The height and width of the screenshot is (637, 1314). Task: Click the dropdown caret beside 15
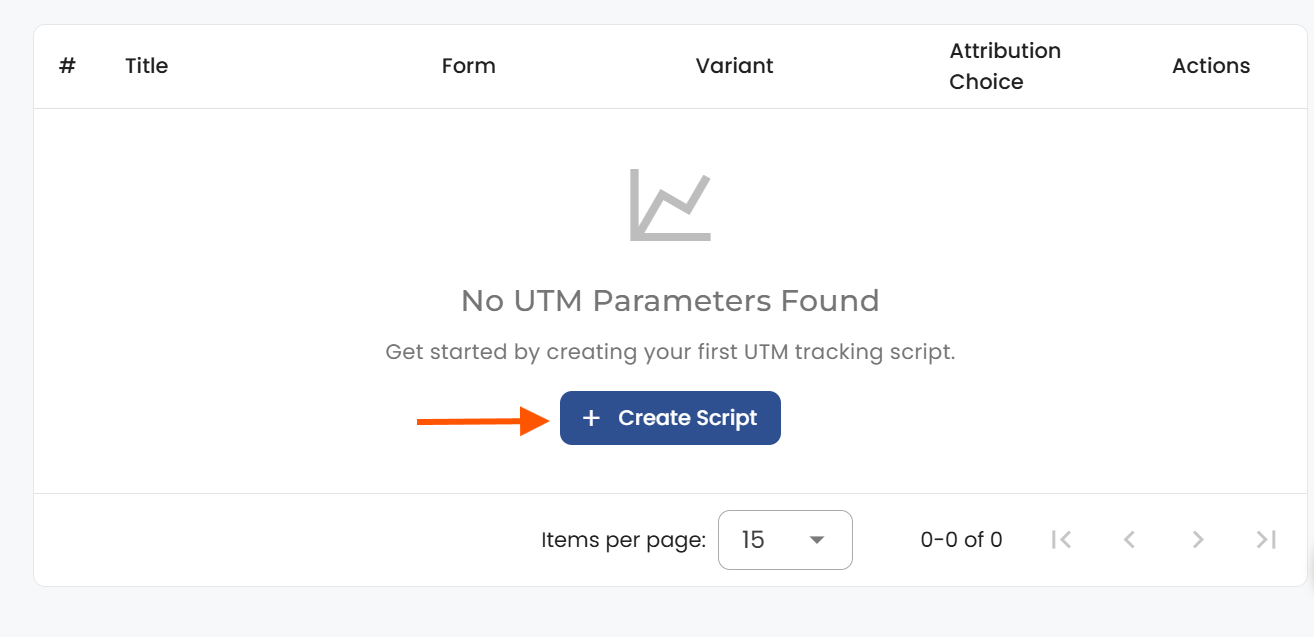point(817,540)
